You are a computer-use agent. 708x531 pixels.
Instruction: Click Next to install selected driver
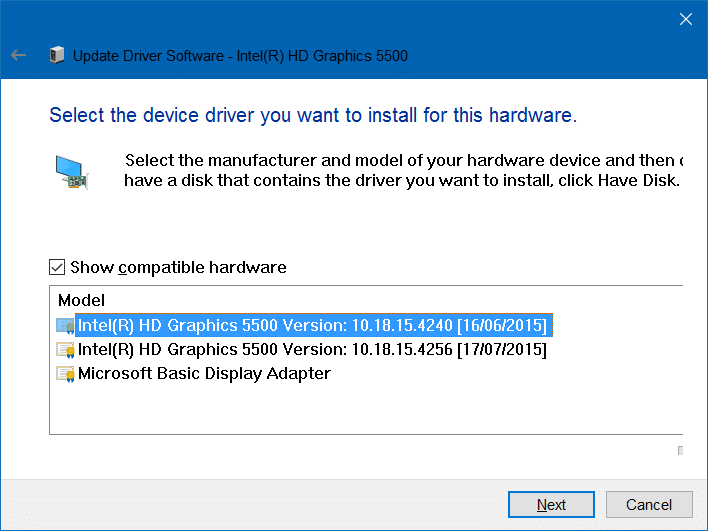(x=551, y=504)
